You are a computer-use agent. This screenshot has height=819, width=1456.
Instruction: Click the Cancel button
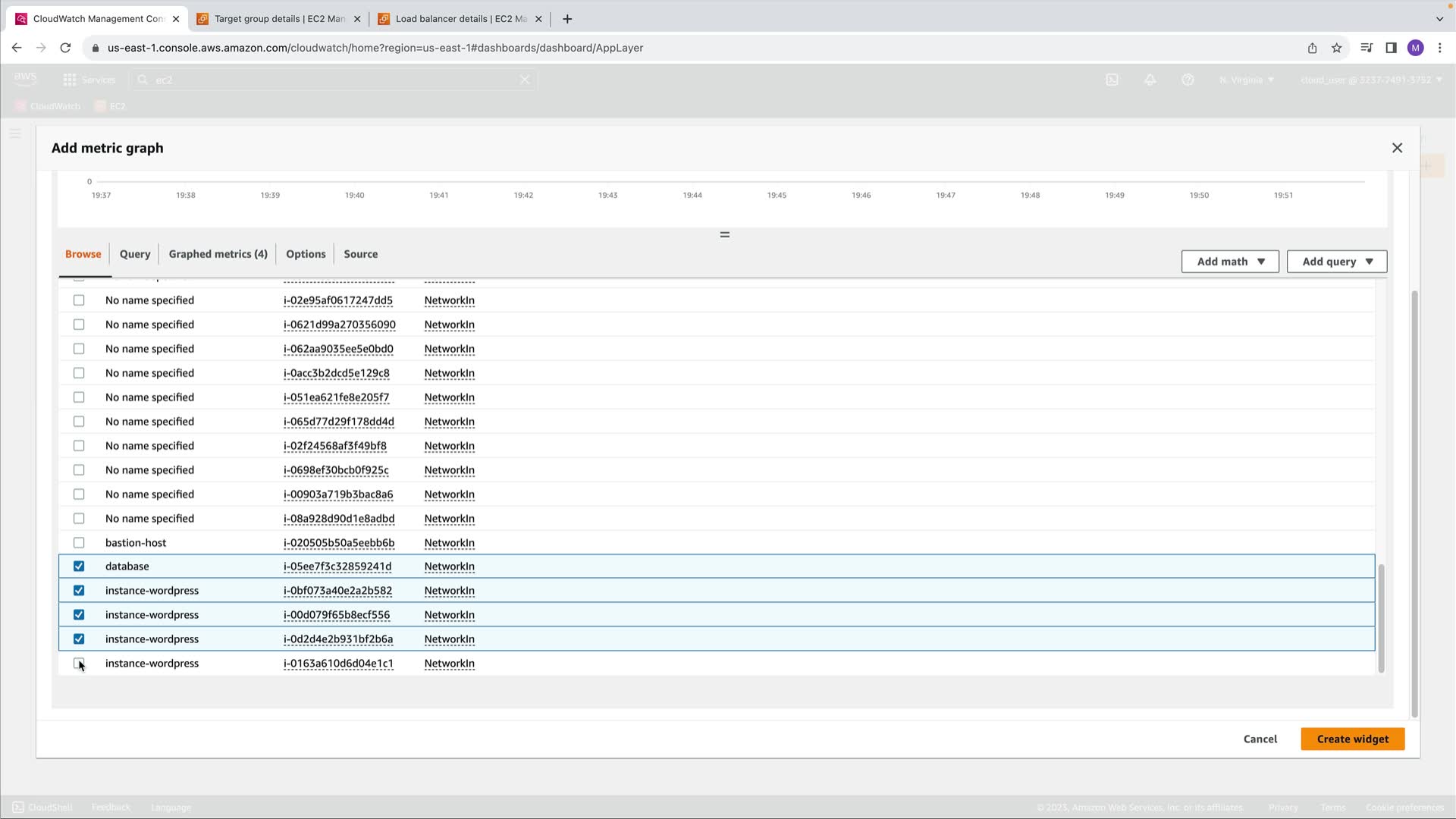tap(1260, 739)
